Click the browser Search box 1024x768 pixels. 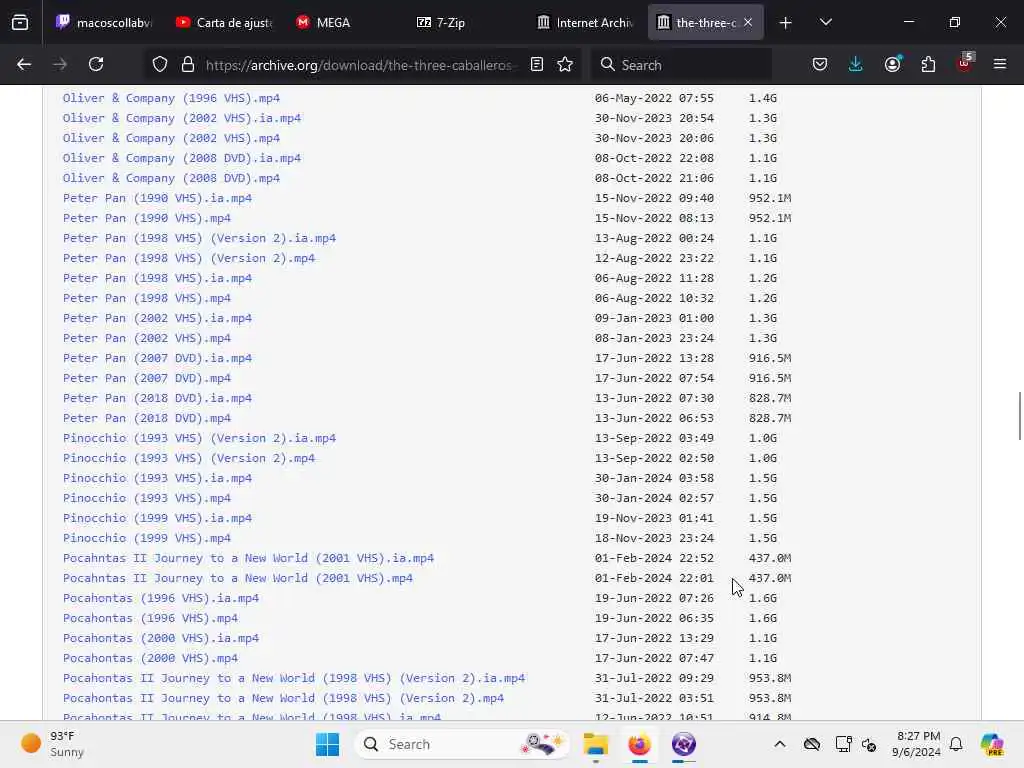click(682, 65)
